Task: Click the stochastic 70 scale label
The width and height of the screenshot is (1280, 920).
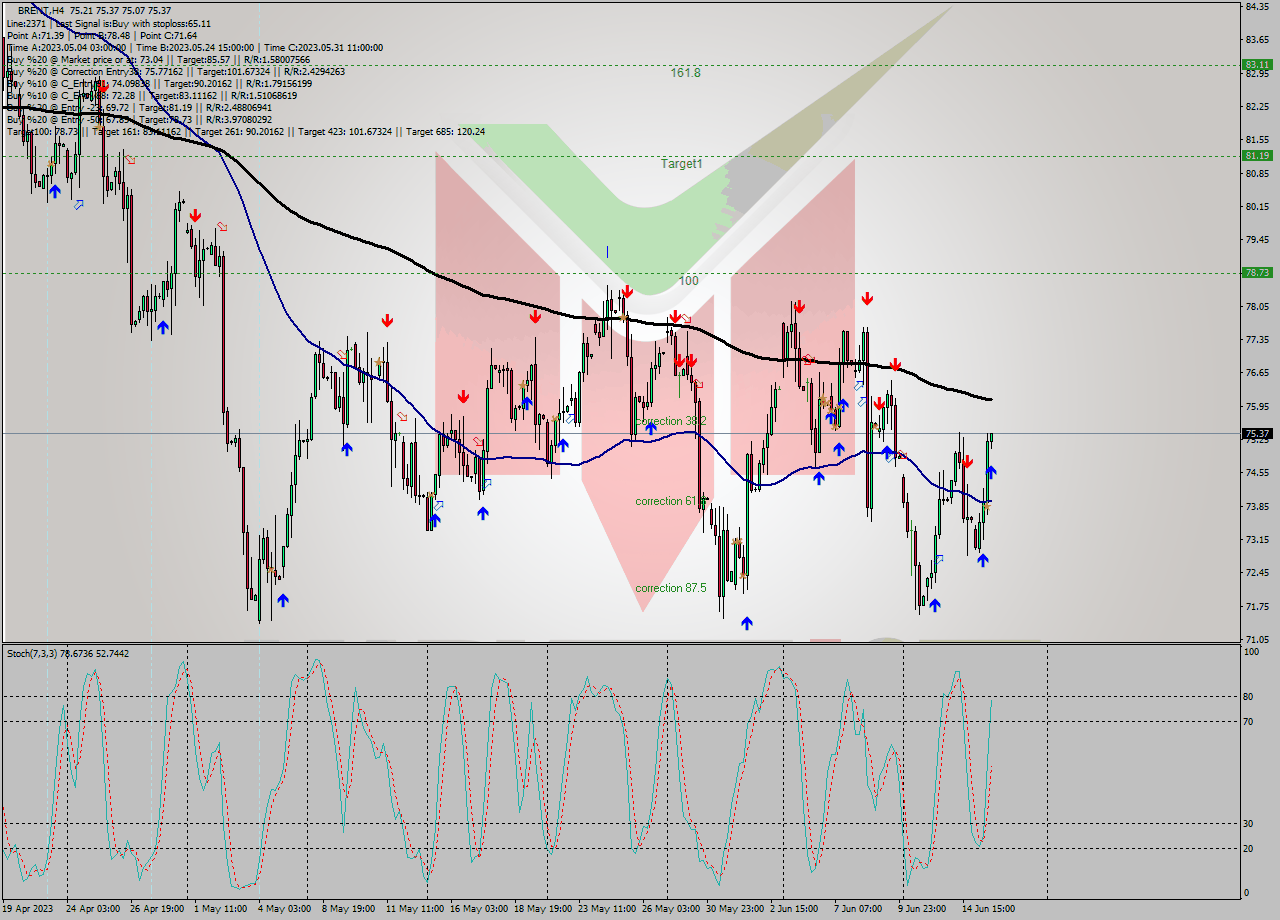Action: pos(1248,720)
